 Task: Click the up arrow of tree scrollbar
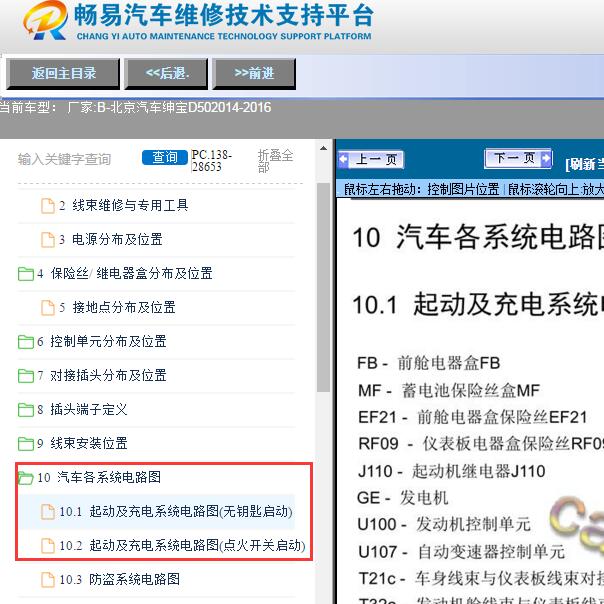tap(324, 148)
